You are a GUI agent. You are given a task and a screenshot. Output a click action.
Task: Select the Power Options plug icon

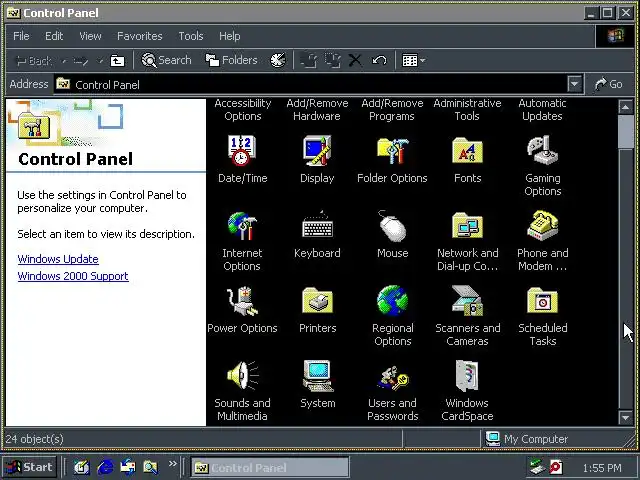242,301
